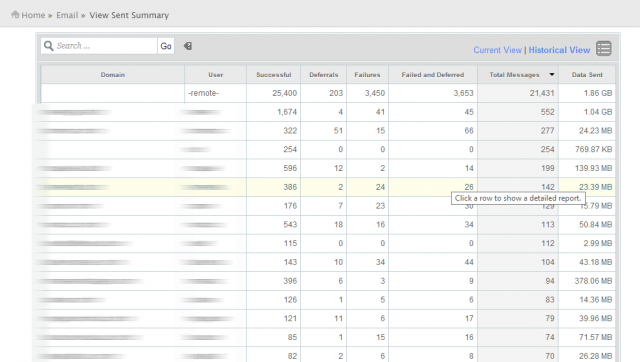Click the 769.87 KB data sent cell
Viewport: 640px width, 362px height.
coord(587,149)
